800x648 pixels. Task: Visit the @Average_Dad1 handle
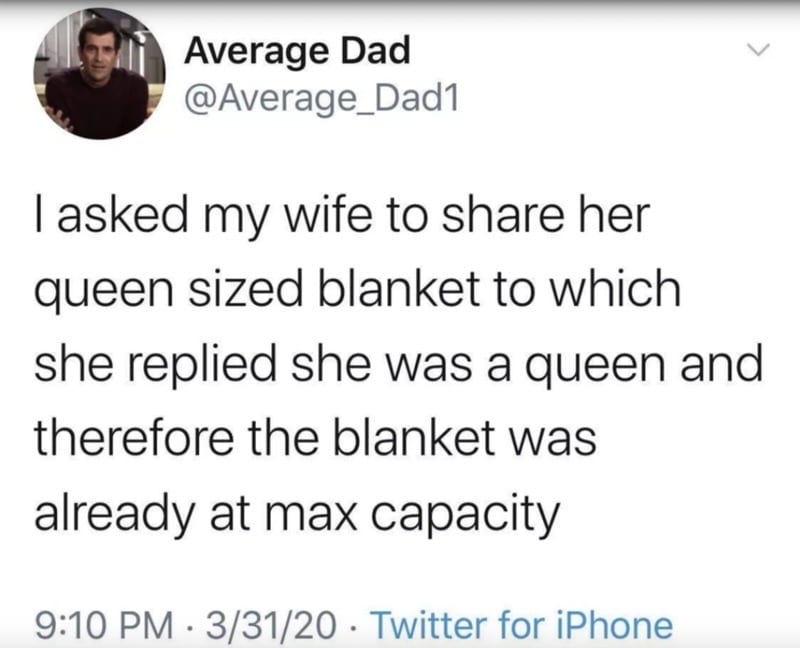(x=321, y=98)
